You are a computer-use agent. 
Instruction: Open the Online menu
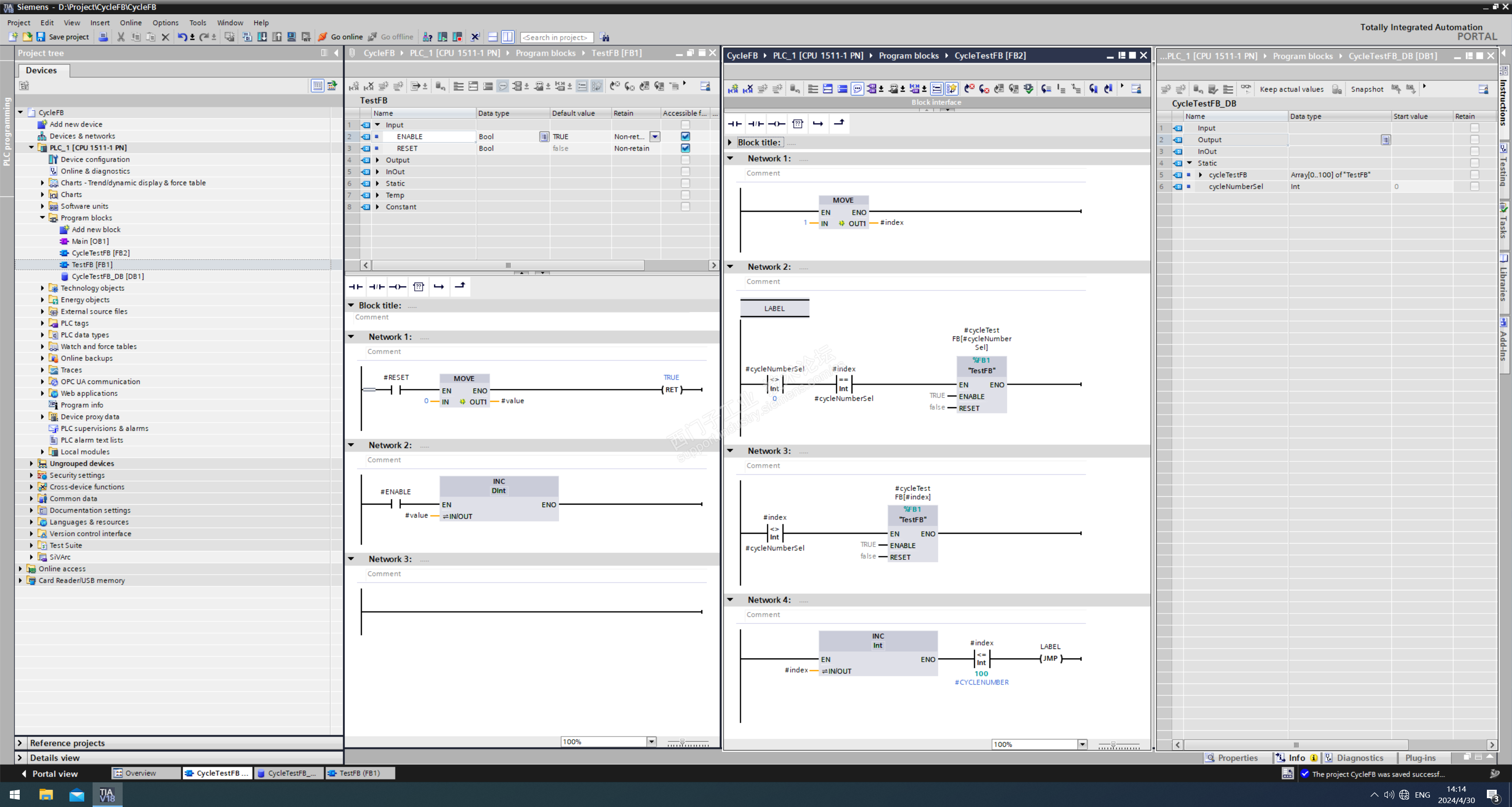131,22
